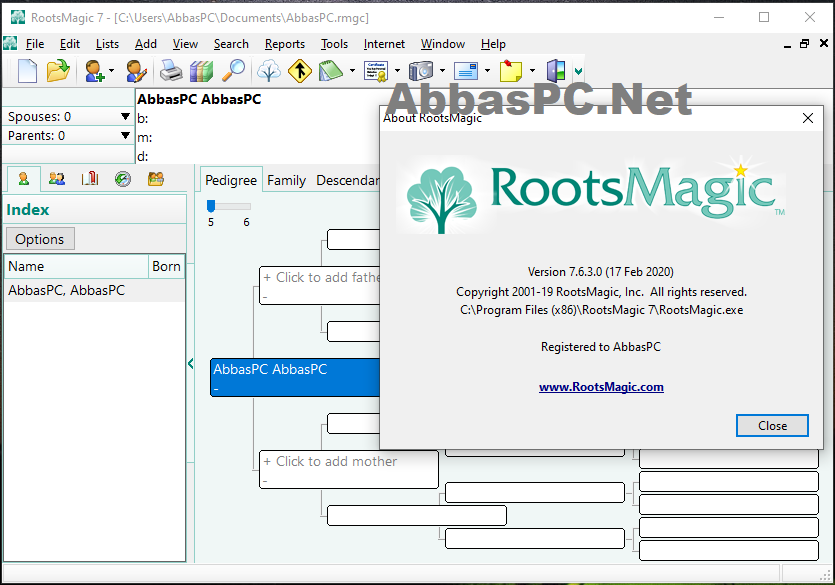Image resolution: width=835 pixels, height=585 pixels.
Task: Open search with the magnifying glass icon
Action: click(233, 70)
